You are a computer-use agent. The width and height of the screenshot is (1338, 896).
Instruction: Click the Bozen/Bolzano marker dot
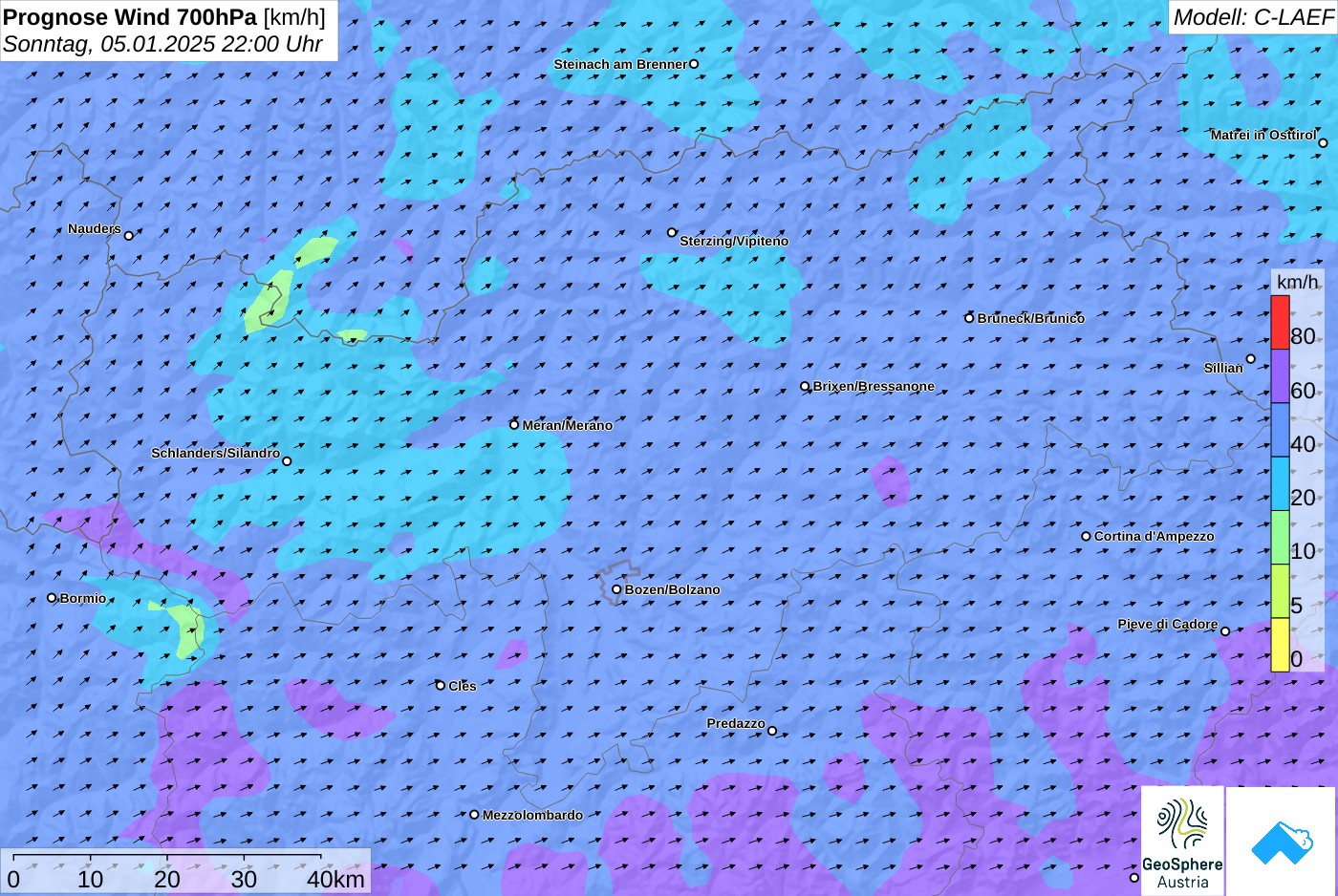(616, 589)
